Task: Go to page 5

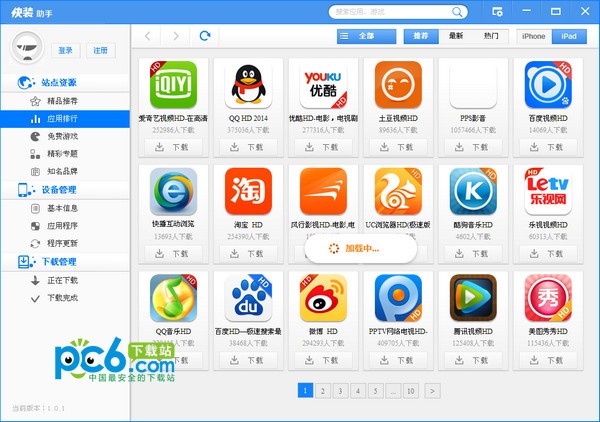Action: 375,391
